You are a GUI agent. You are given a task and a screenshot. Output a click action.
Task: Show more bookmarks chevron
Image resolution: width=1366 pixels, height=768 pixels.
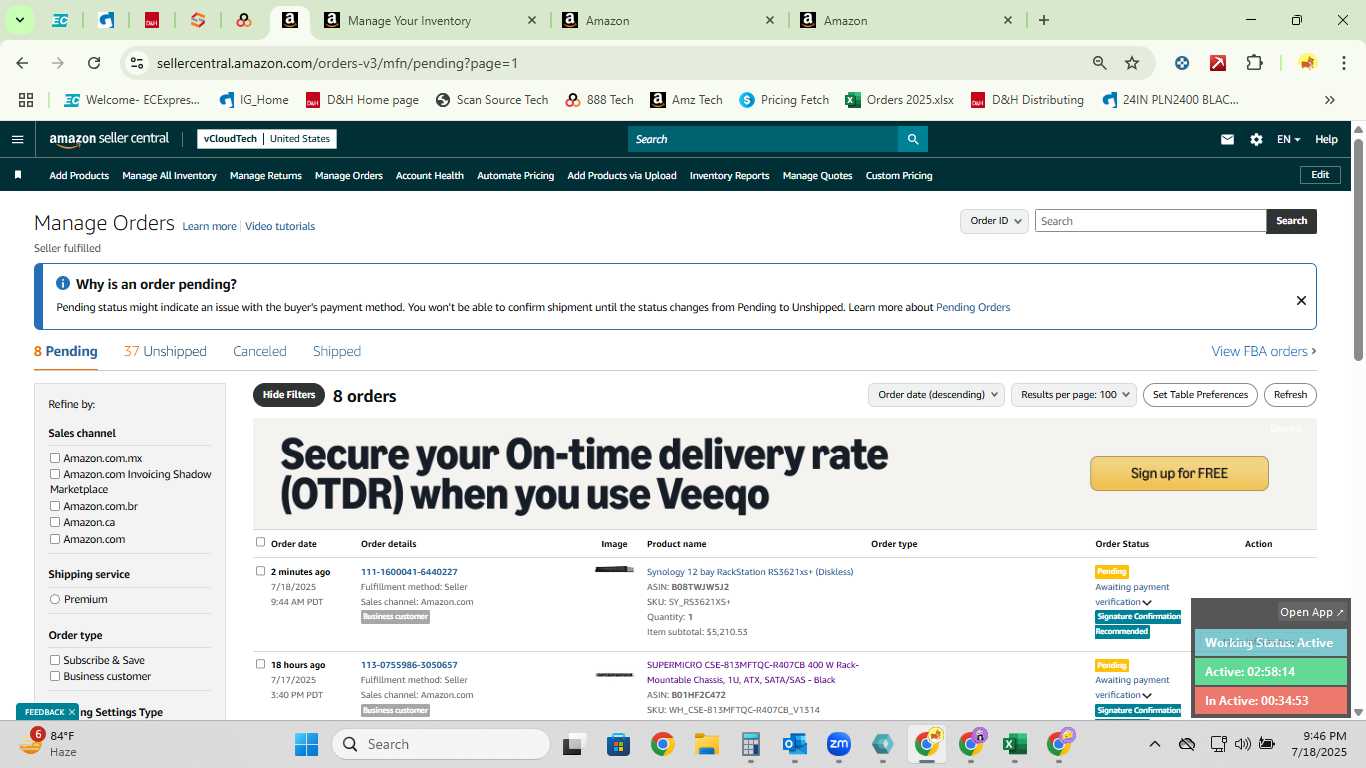point(1330,100)
